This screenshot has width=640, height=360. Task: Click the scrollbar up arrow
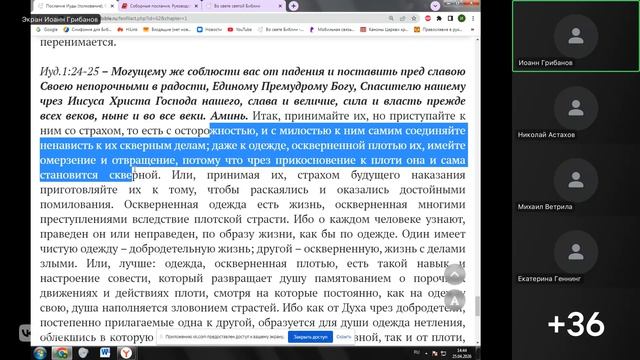point(478,40)
